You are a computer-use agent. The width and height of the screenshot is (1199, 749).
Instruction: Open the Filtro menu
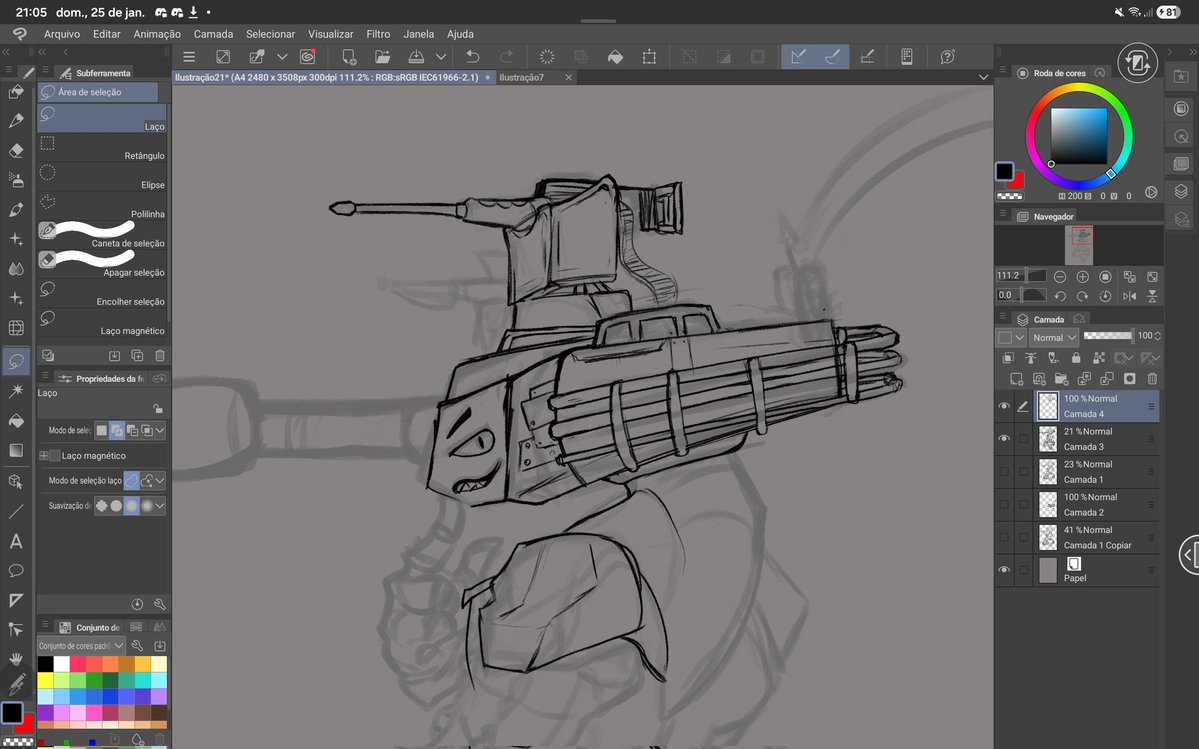pos(378,33)
